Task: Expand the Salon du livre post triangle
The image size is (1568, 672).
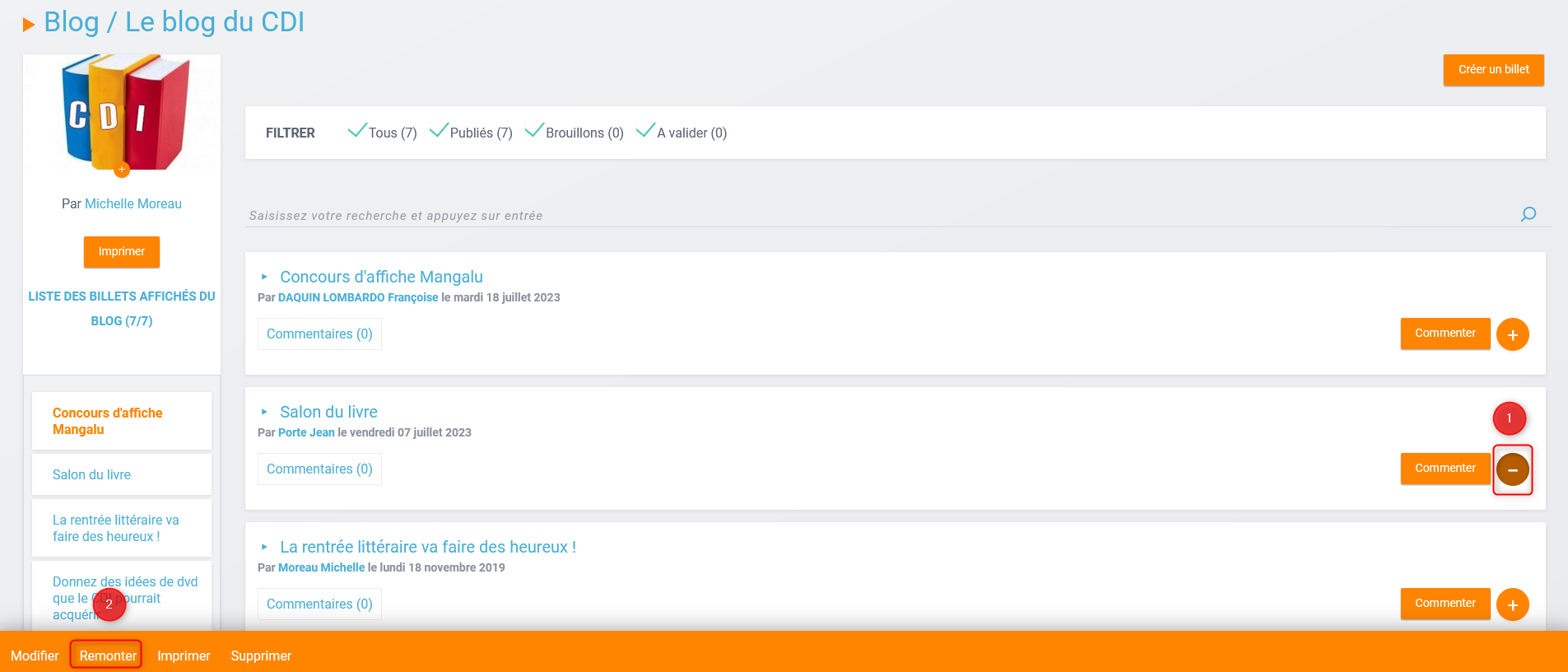Action: [264, 413]
